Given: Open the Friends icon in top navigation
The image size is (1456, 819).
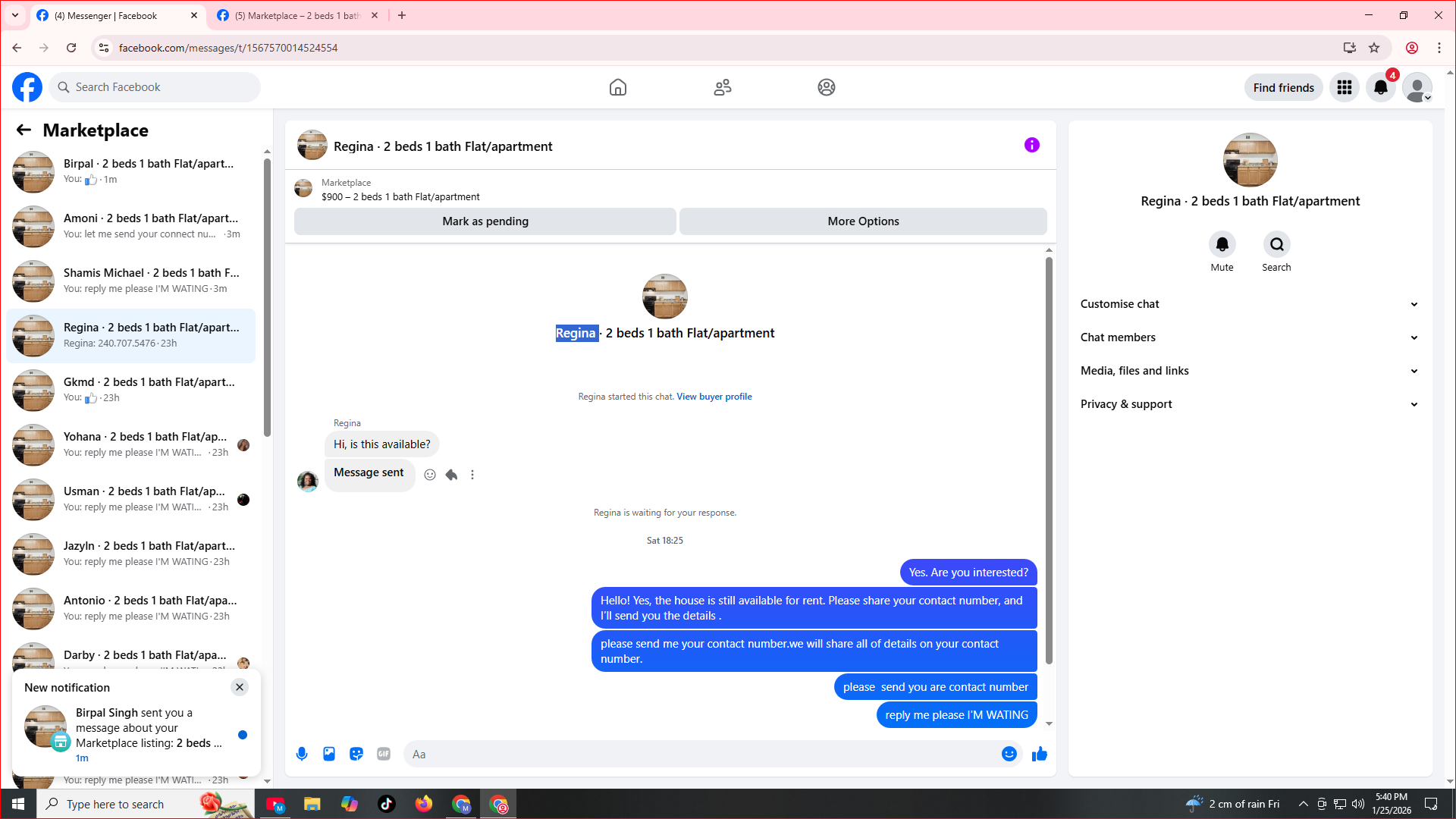Looking at the screenshot, I should [723, 87].
